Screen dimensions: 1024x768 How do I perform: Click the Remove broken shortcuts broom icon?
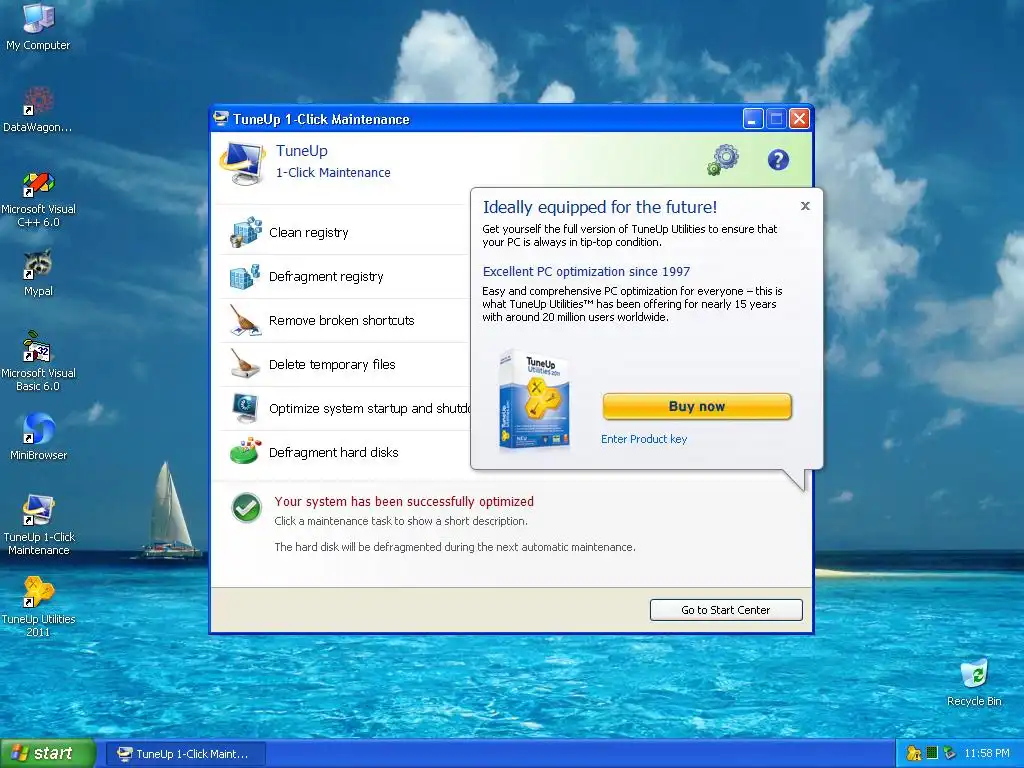pyautogui.click(x=246, y=320)
